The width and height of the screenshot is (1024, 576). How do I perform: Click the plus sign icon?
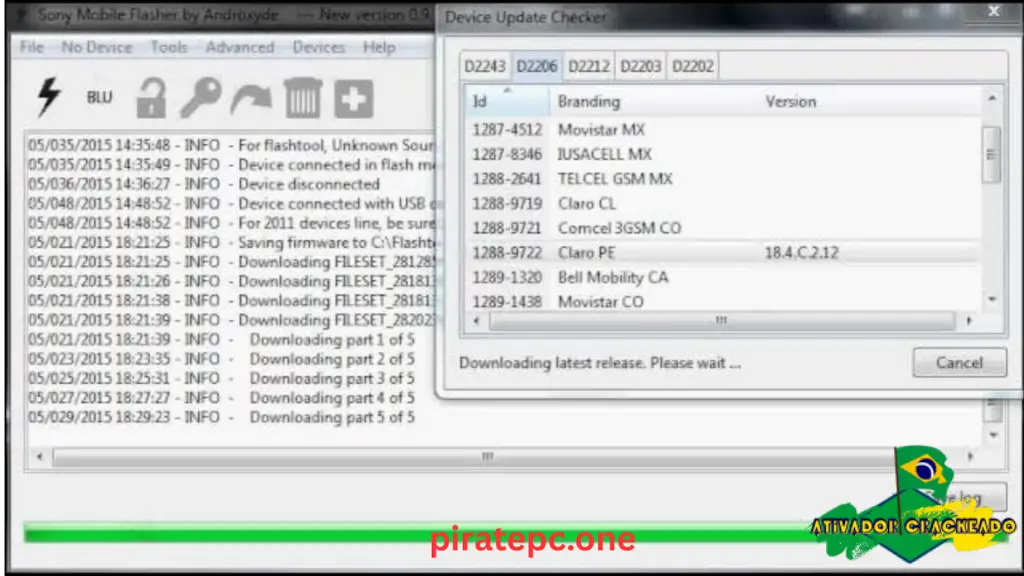click(x=353, y=99)
